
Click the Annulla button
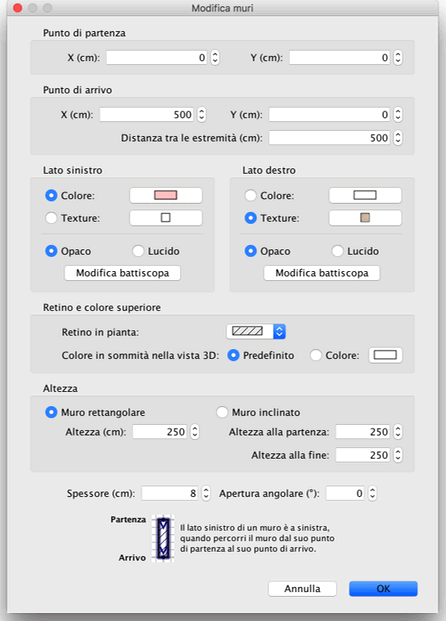coord(302,589)
